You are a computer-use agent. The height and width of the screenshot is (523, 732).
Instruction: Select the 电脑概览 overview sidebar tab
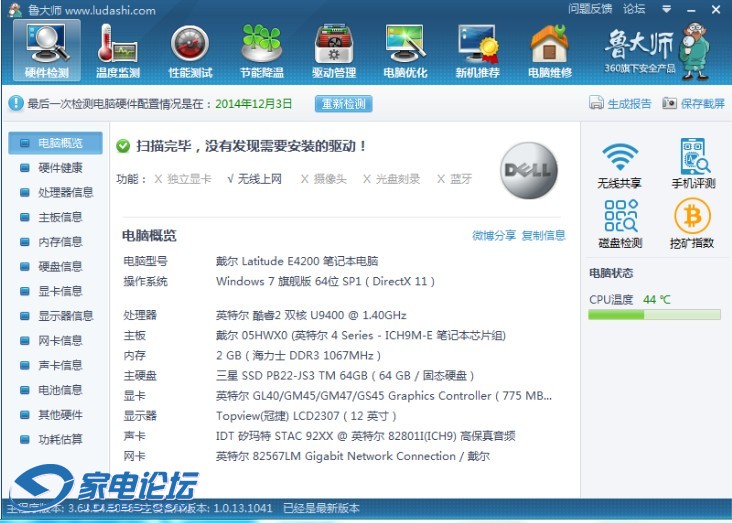point(56,143)
